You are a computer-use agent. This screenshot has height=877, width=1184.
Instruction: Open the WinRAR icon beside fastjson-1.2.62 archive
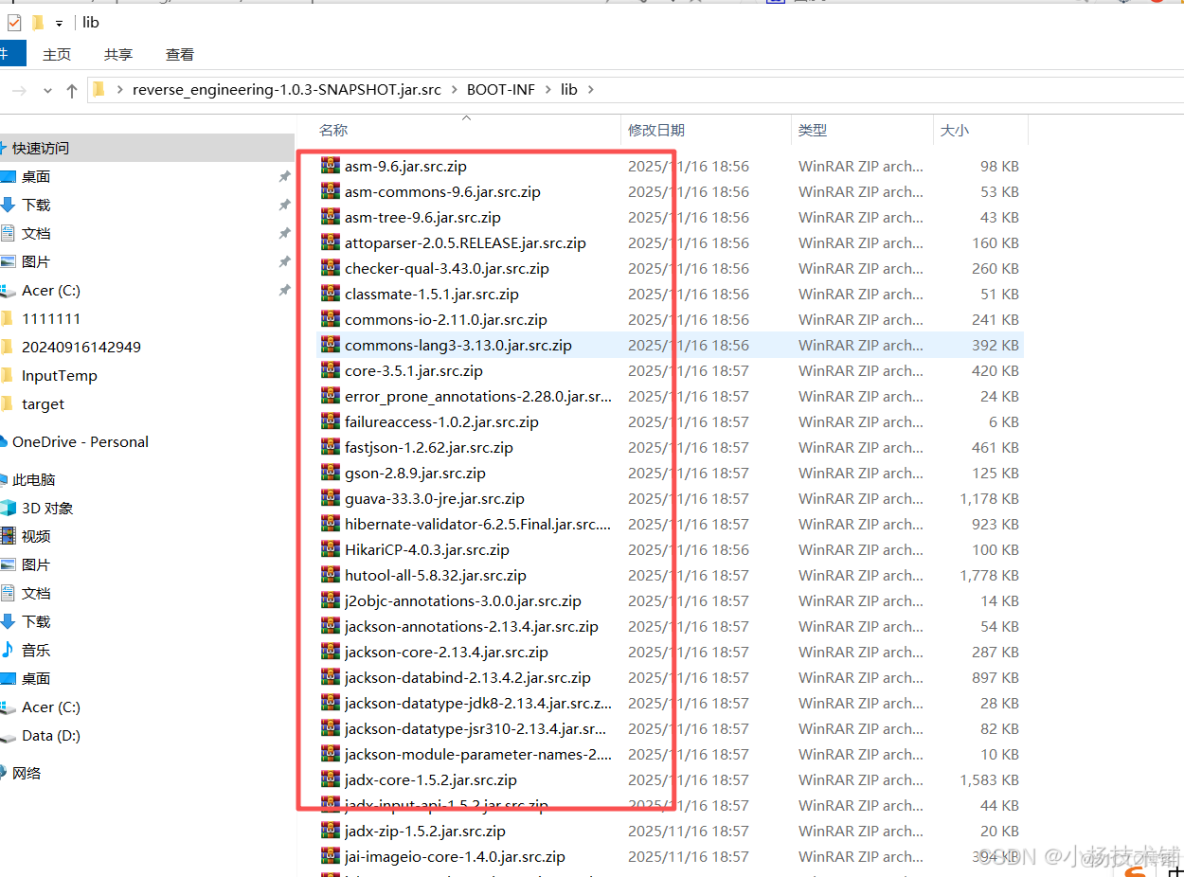[x=331, y=447]
